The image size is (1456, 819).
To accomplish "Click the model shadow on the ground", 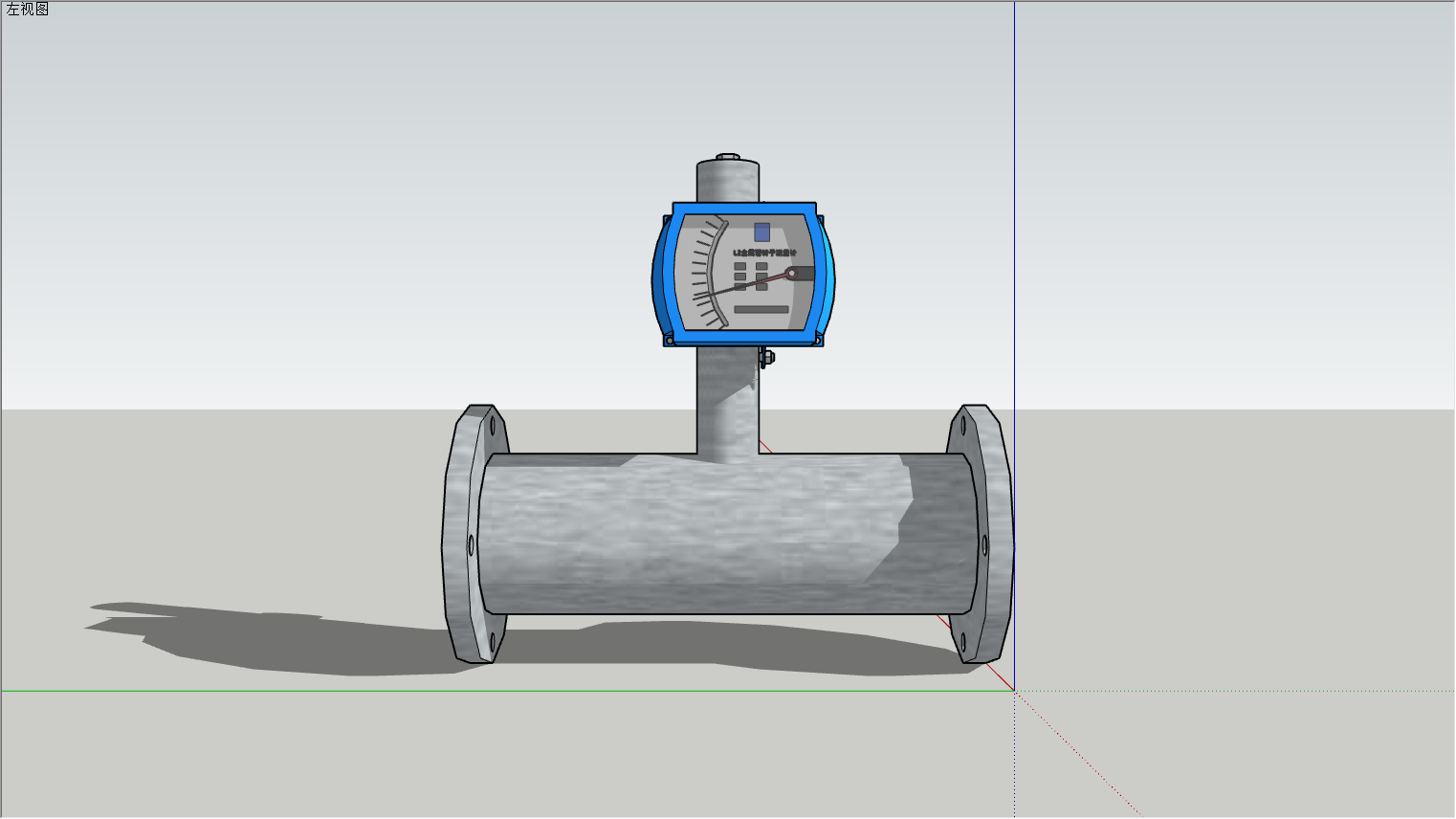I will (287, 641).
